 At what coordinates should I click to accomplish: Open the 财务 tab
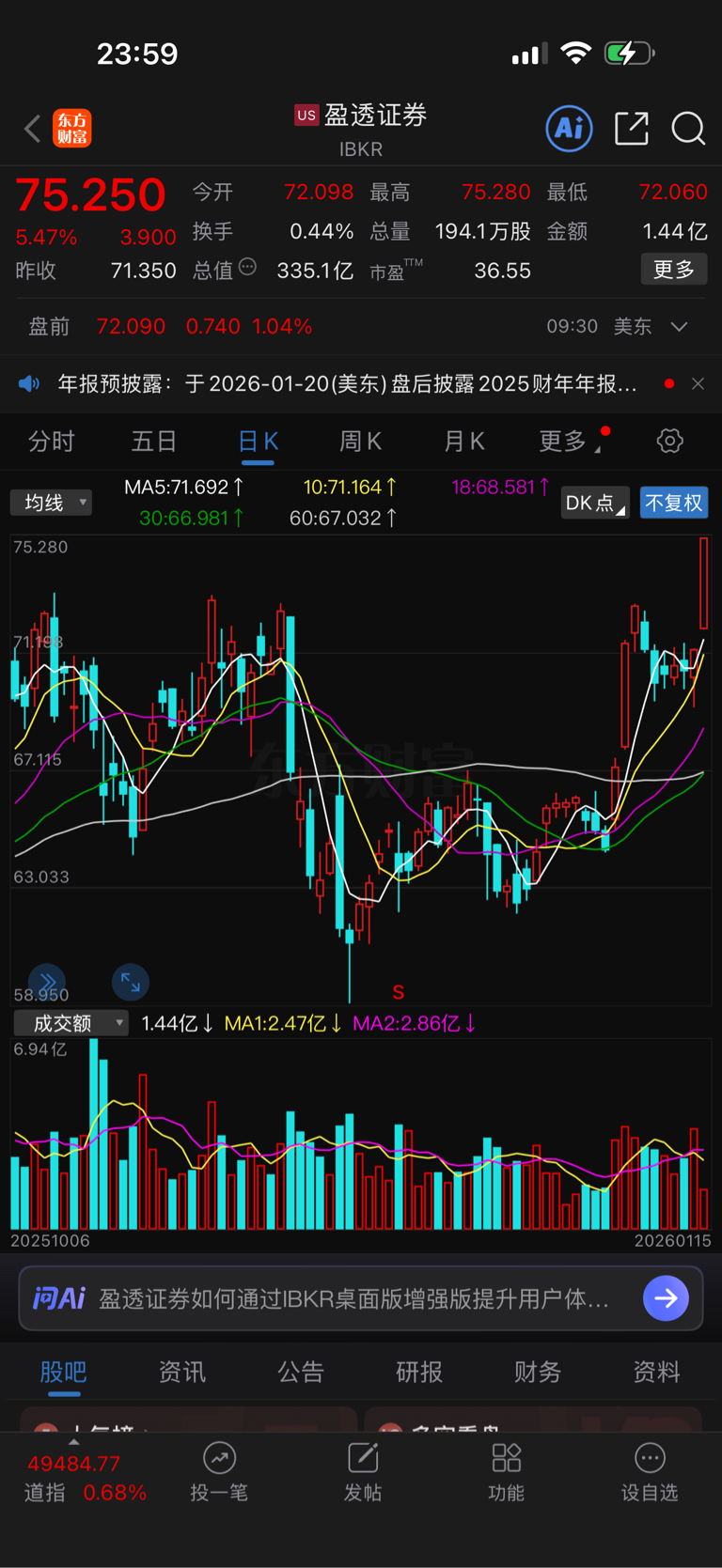(538, 1372)
